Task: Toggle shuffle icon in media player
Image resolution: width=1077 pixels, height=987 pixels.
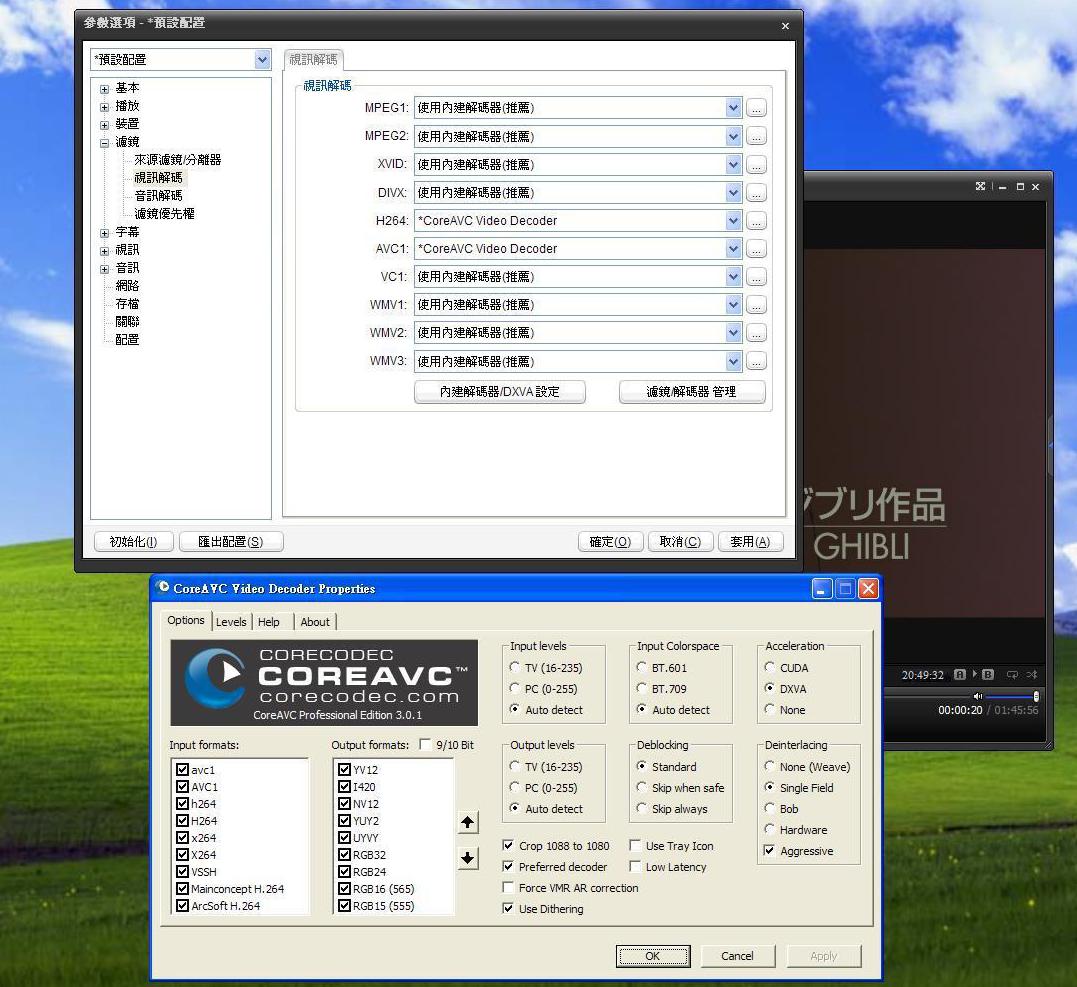Action: coord(1032,674)
